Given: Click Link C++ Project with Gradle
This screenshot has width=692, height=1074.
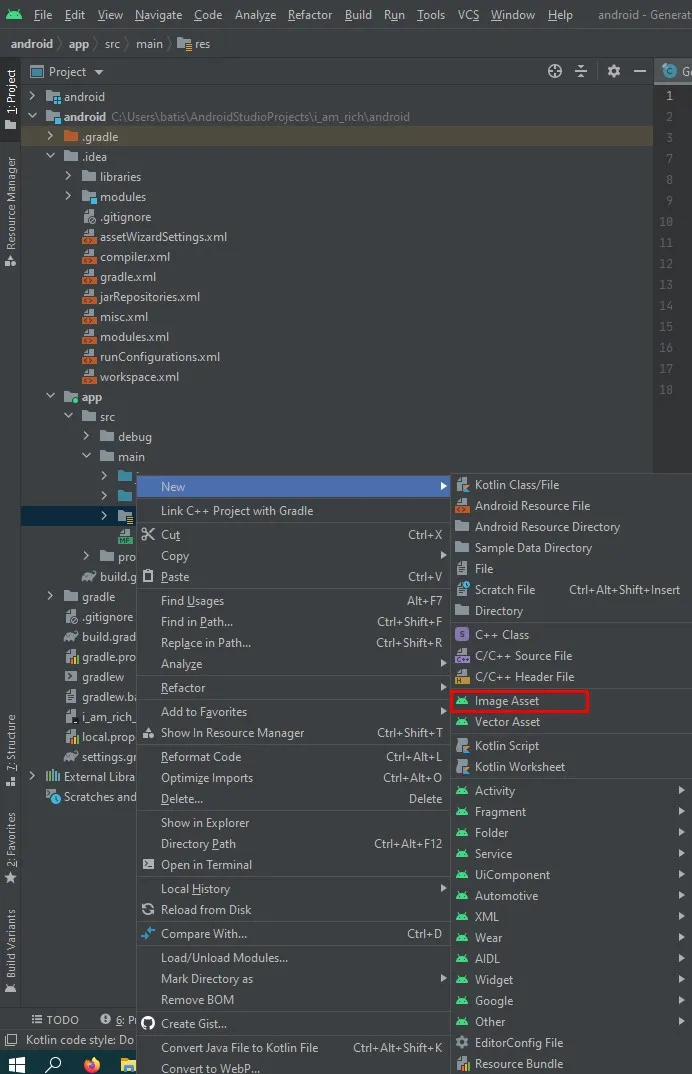Looking at the screenshot, I should (293, 511).
